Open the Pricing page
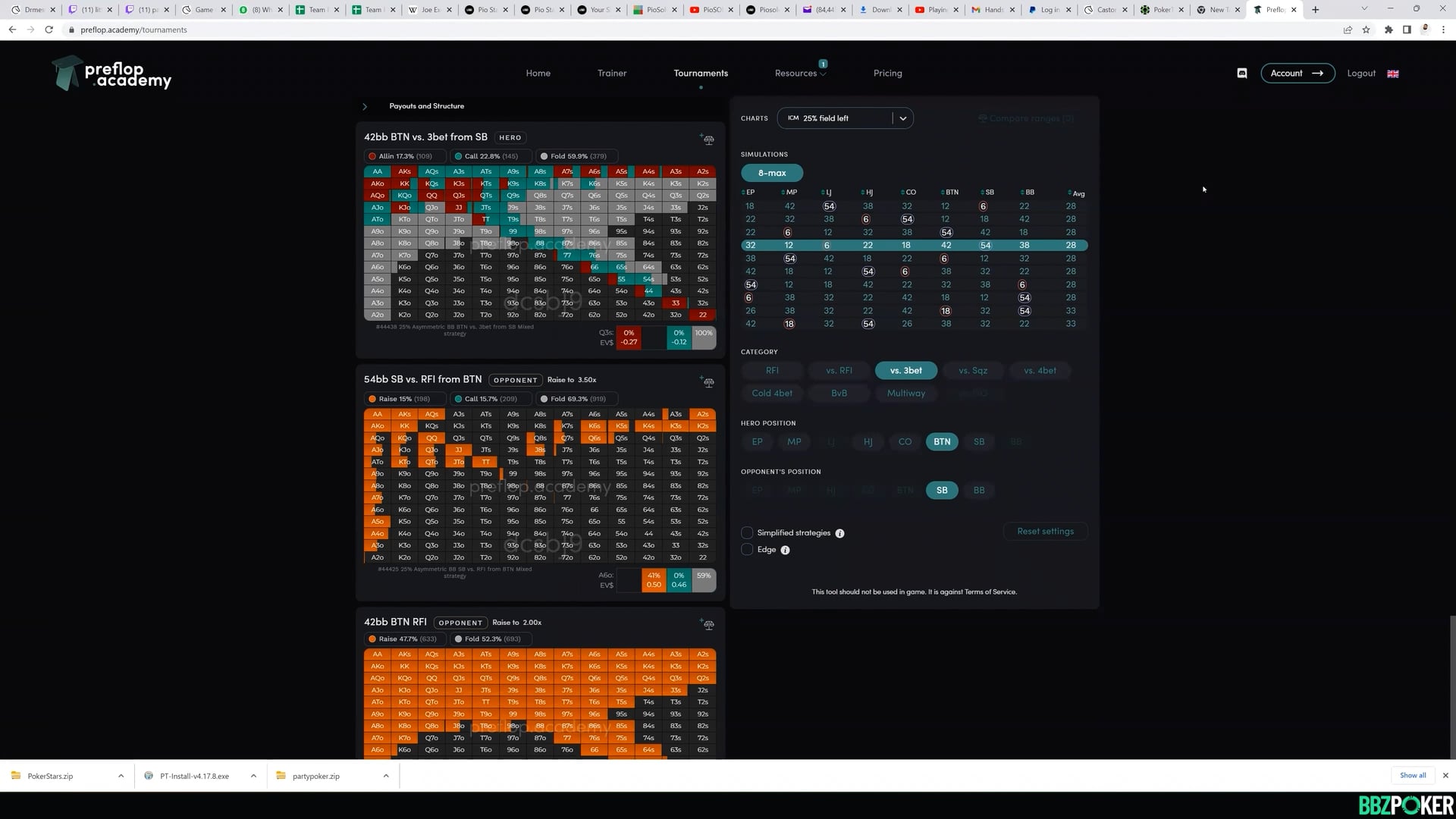1456x819 pixels. pyautogui.click(x=887, y=74)
